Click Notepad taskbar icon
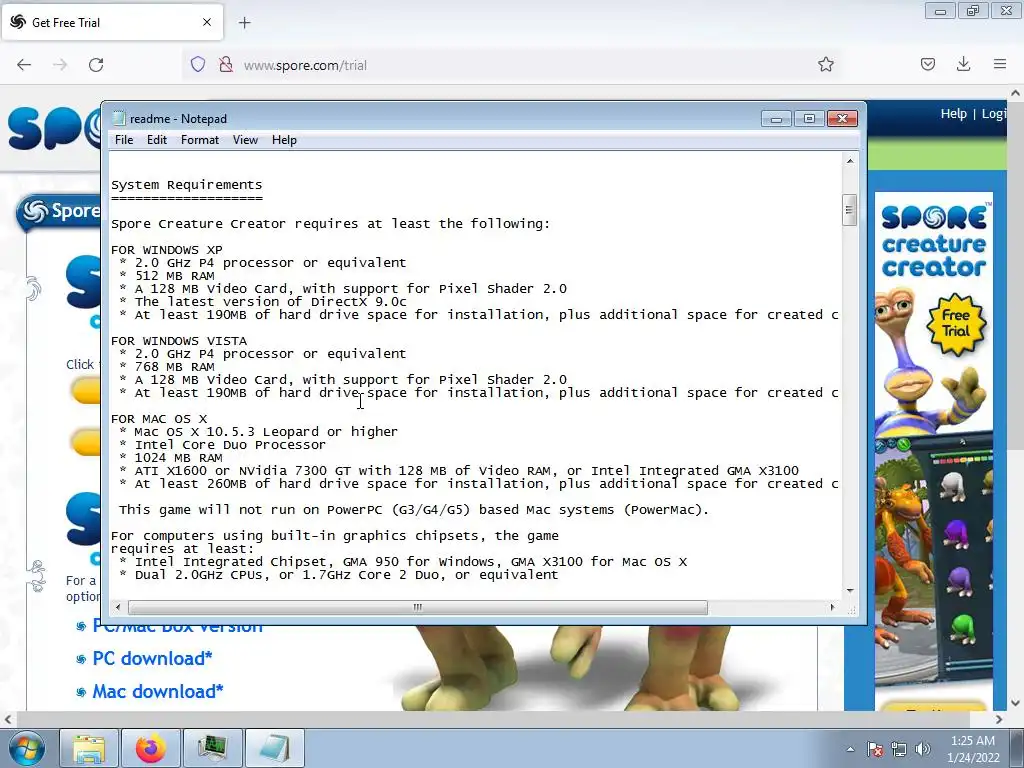The width and height of the screenshot is (1024, 768). [274, 748]
